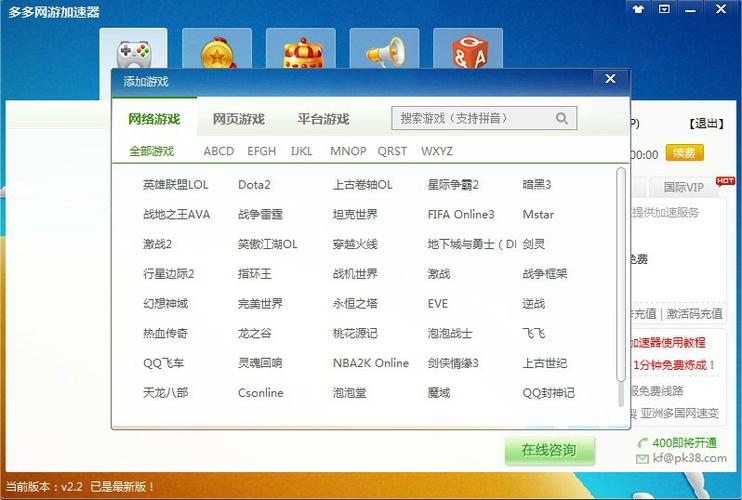Viewport: 742px width, 500px height.
Task: Select game NBA2K Online
Action: point(371,363)
